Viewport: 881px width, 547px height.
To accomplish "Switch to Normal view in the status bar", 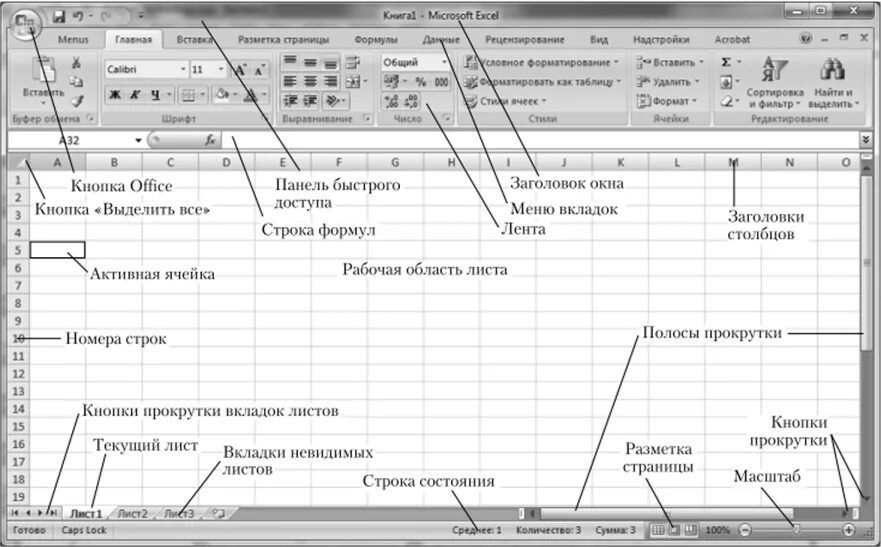I will pos(657,530).
